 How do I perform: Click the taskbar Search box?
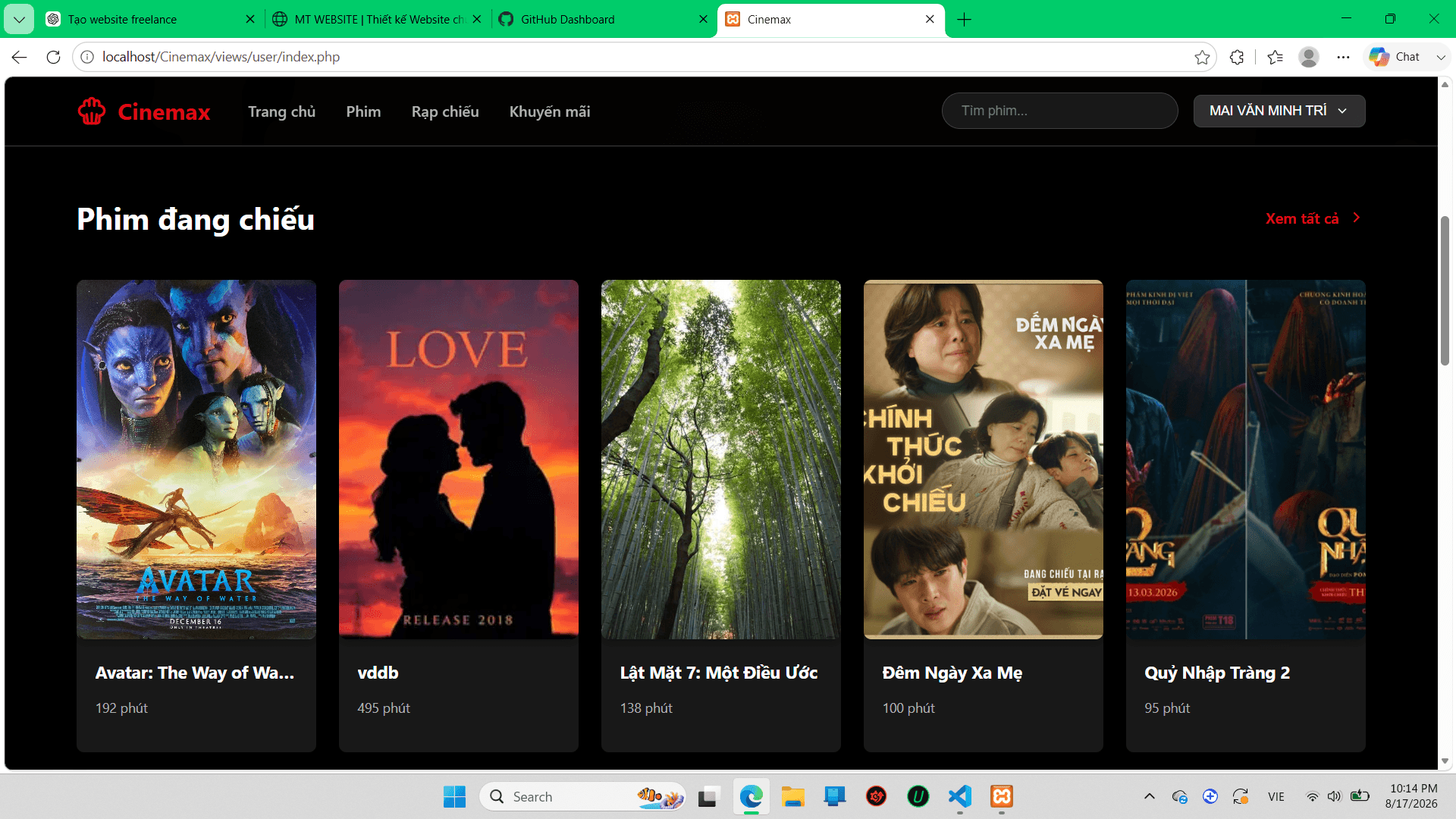[582, 797]
